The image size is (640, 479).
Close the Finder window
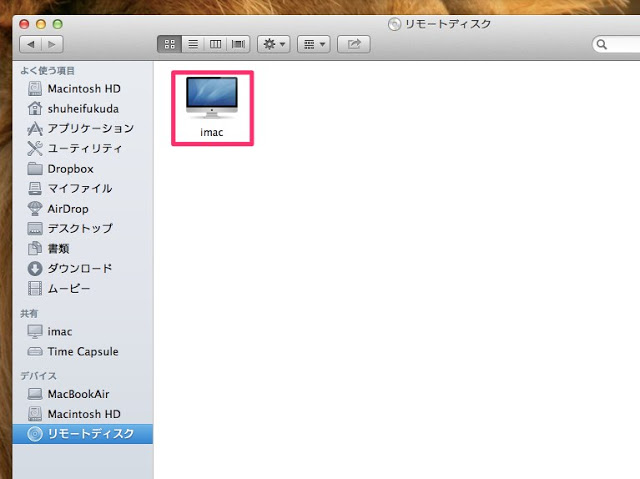point(24,24)
